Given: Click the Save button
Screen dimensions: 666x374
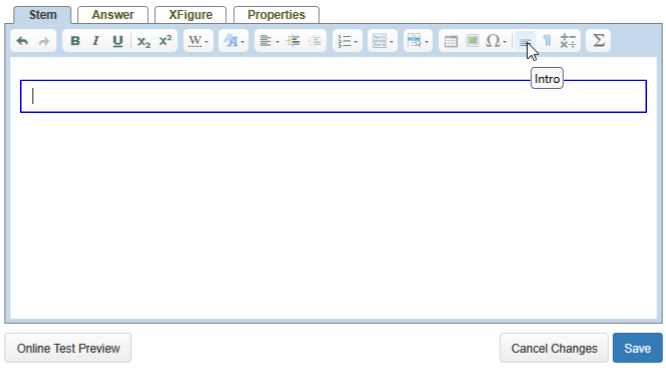Looking at the screenshot, I should [x=638, y=348].
